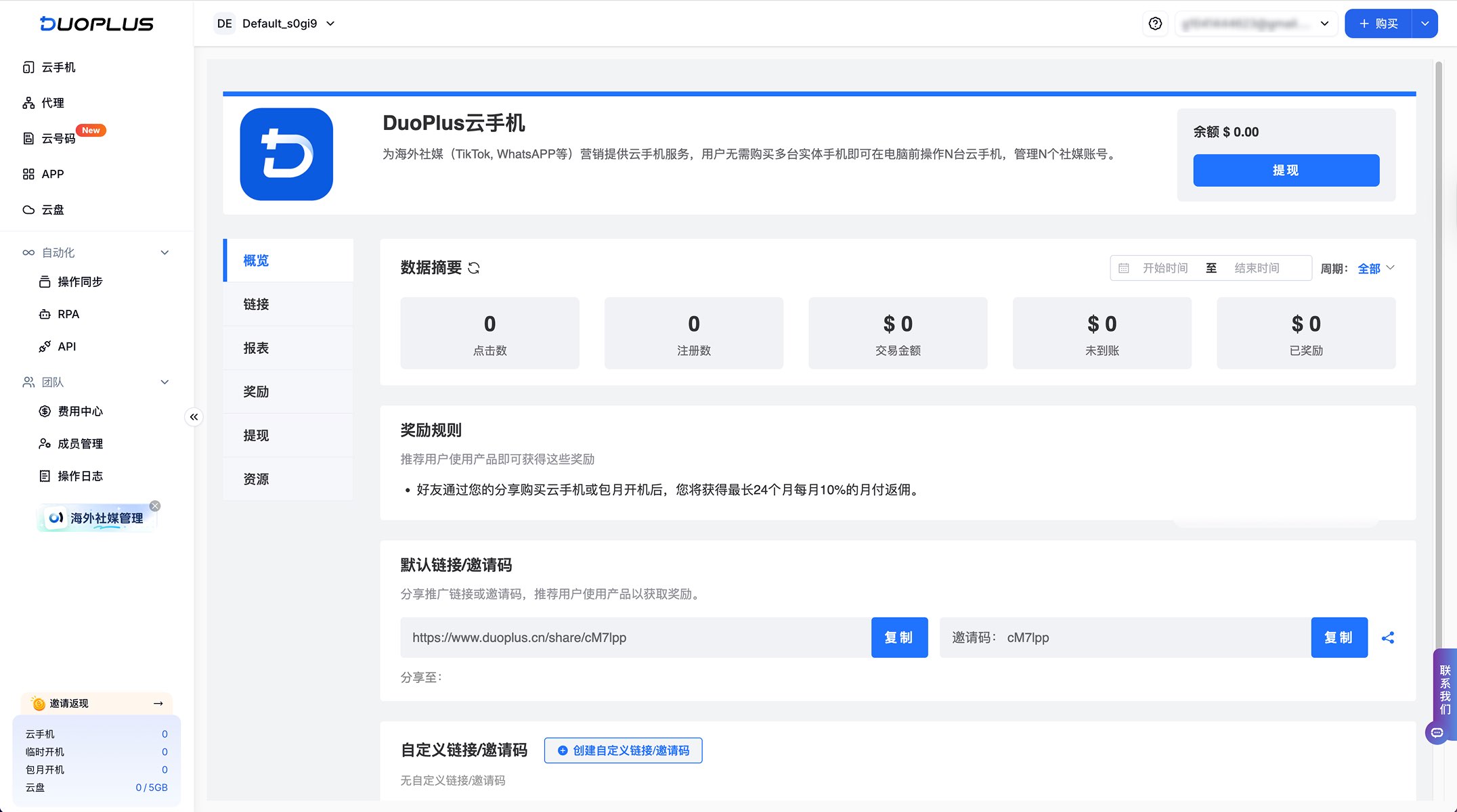Click the New badge on 云号码
The height and width of the screenshot is (812, 1457).
[x=91, y=130]
